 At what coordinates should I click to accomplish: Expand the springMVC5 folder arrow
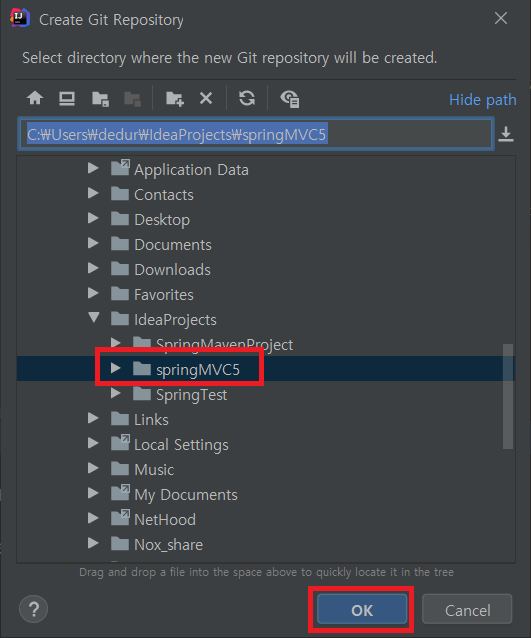(x=116, y=368)
